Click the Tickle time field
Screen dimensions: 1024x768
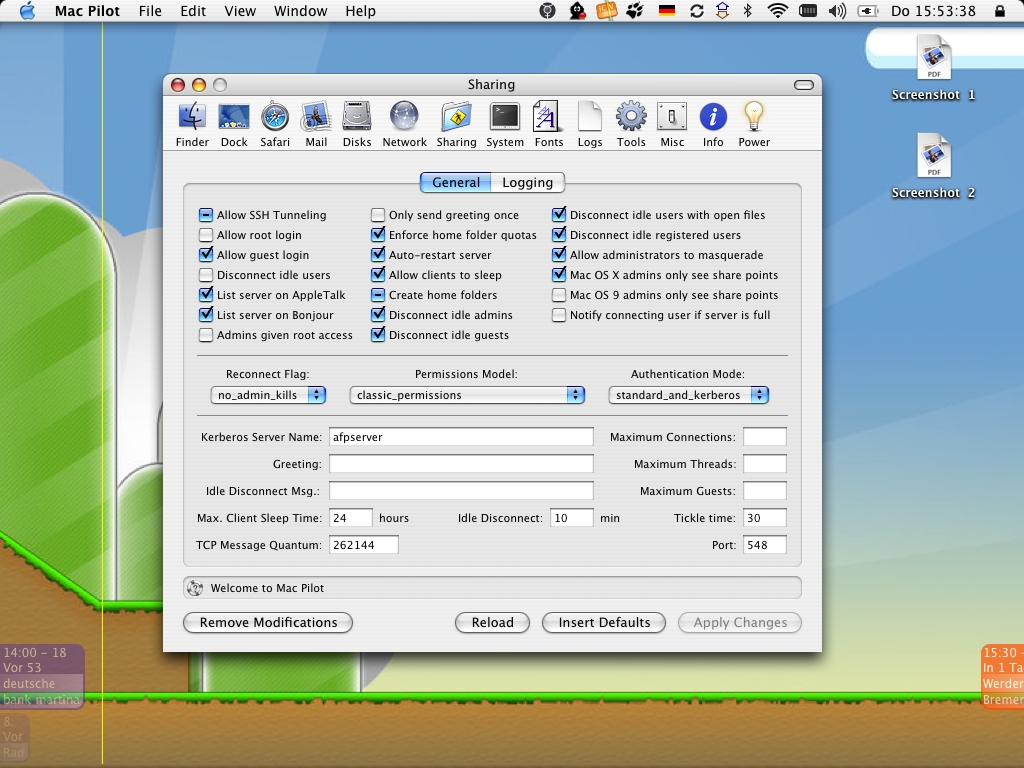pos(765,518)
